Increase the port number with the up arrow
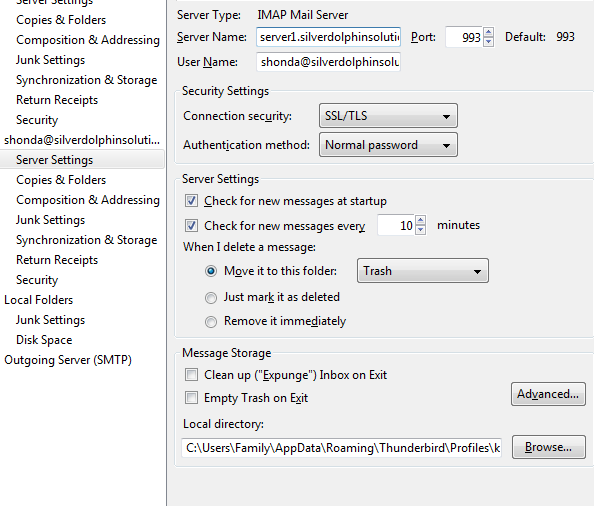The width and height of the screenshot is (594, 506). pyautogui.click(x=488, y=32)
